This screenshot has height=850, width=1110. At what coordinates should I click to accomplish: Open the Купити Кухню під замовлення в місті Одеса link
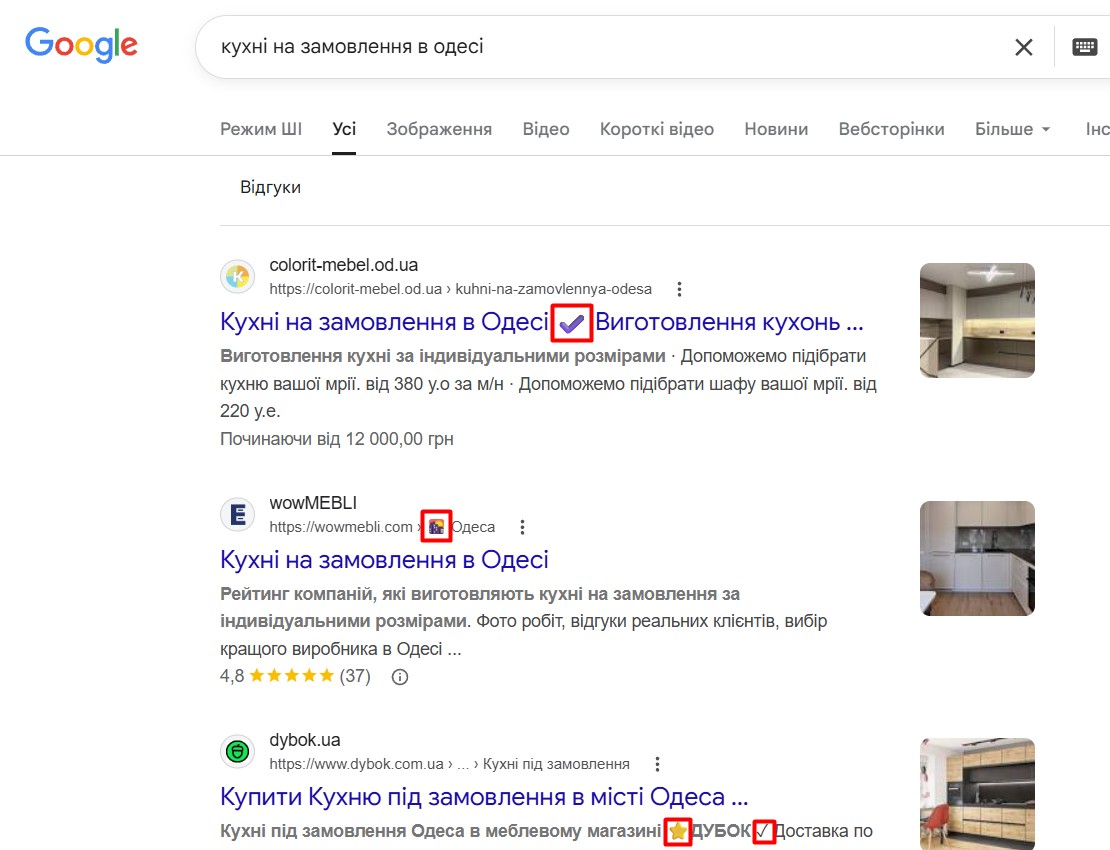484,797
